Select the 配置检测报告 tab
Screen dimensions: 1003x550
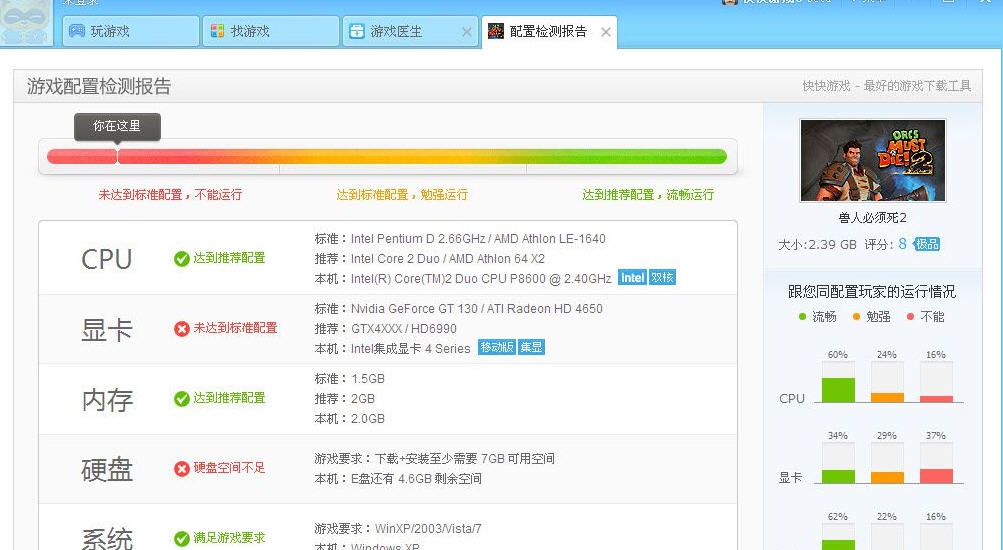point(548,31)
